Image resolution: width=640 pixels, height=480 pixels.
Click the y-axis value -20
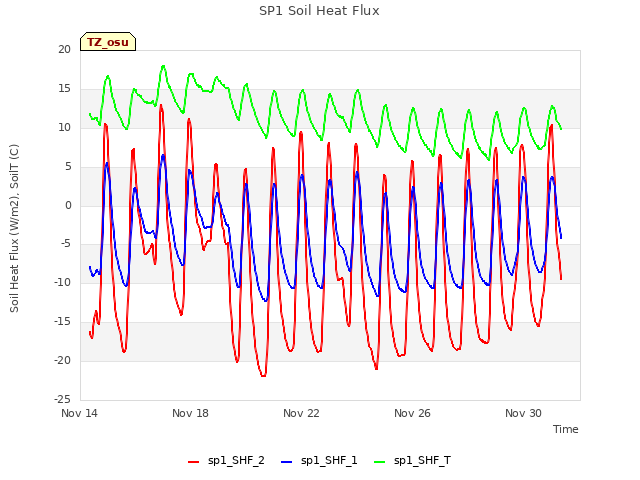click(x=62, y=360)
